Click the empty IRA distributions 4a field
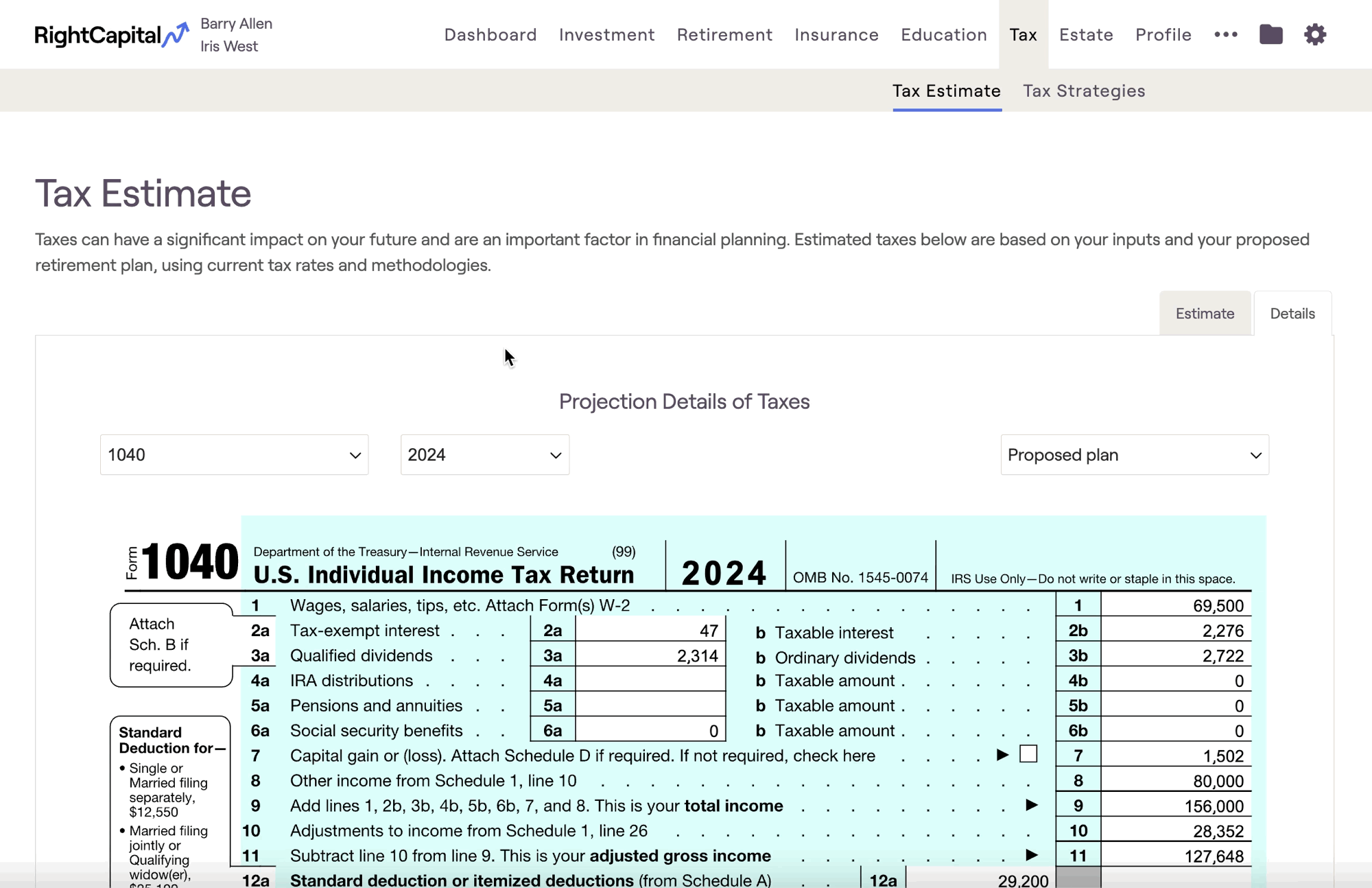This screenshot has width=1372, height=888. click(x=650, y=680)
